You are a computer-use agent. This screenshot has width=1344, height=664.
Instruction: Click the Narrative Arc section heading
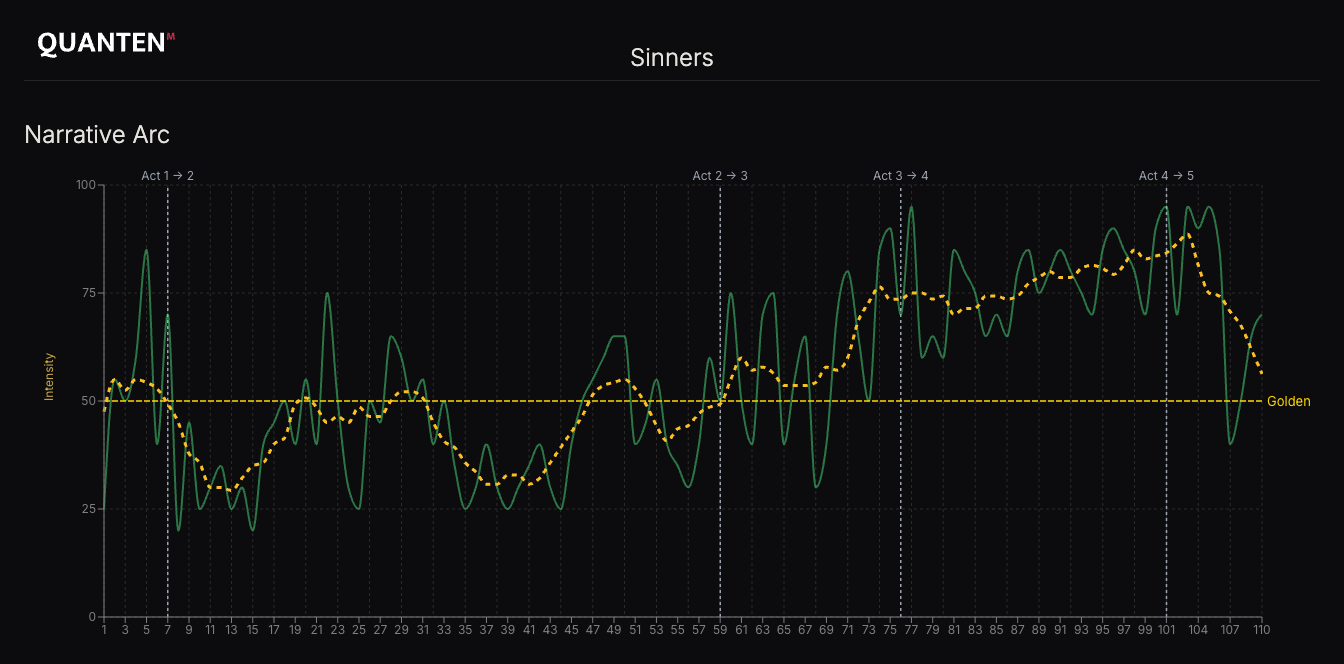pos(97,134)
